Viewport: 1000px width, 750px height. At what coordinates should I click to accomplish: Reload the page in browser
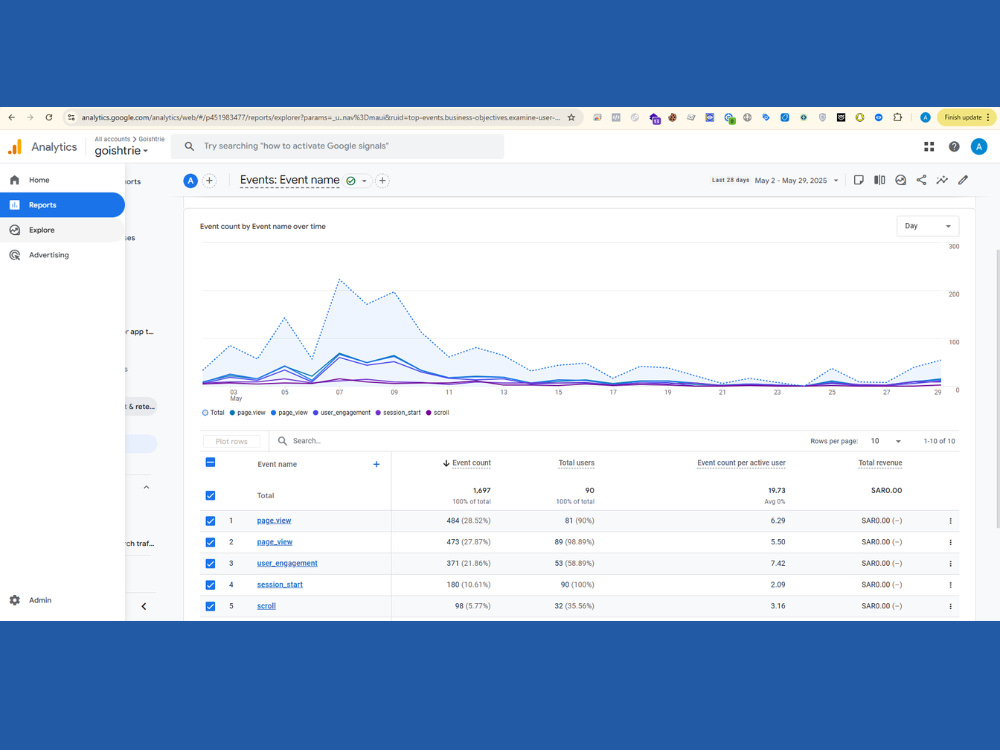point(48,117)
